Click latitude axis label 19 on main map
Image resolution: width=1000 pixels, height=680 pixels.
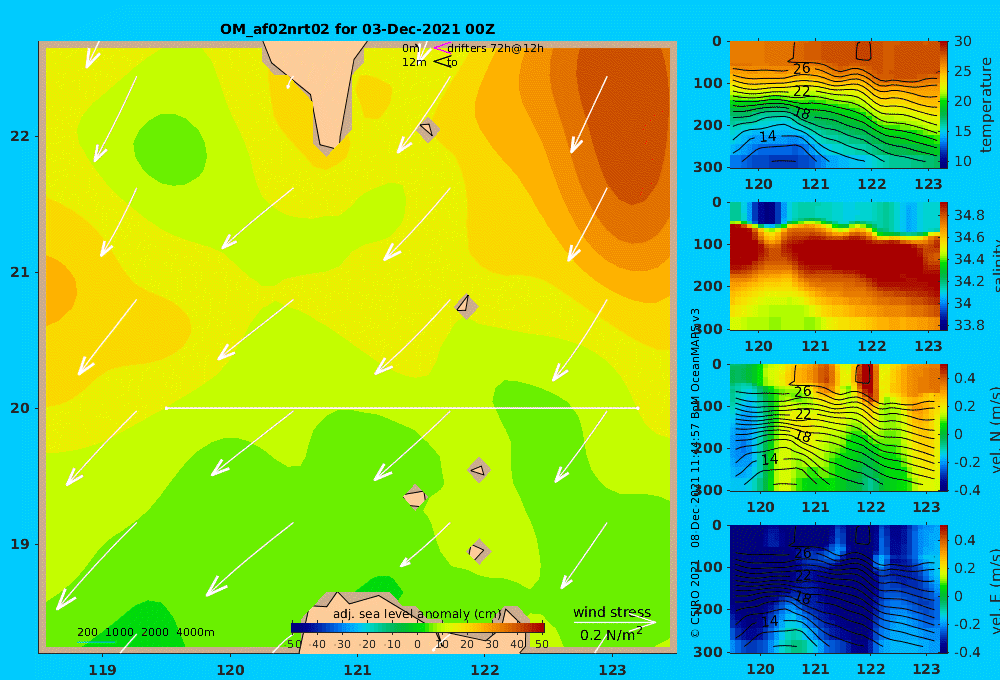tap(20, 544)
